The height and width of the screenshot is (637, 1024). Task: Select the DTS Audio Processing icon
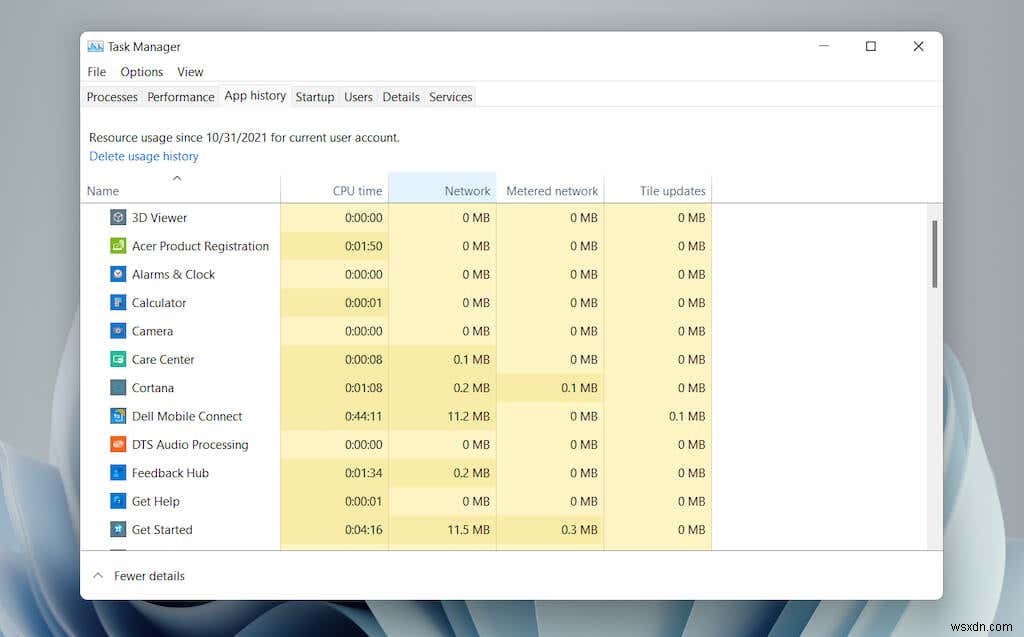[x=118, y=445]
